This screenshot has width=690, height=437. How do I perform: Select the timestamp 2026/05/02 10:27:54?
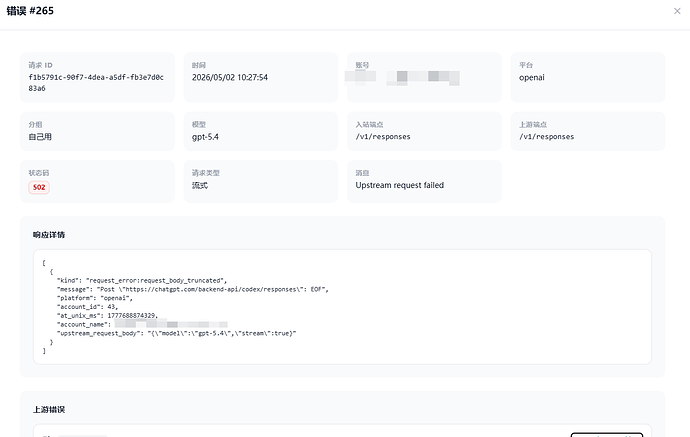230,77
